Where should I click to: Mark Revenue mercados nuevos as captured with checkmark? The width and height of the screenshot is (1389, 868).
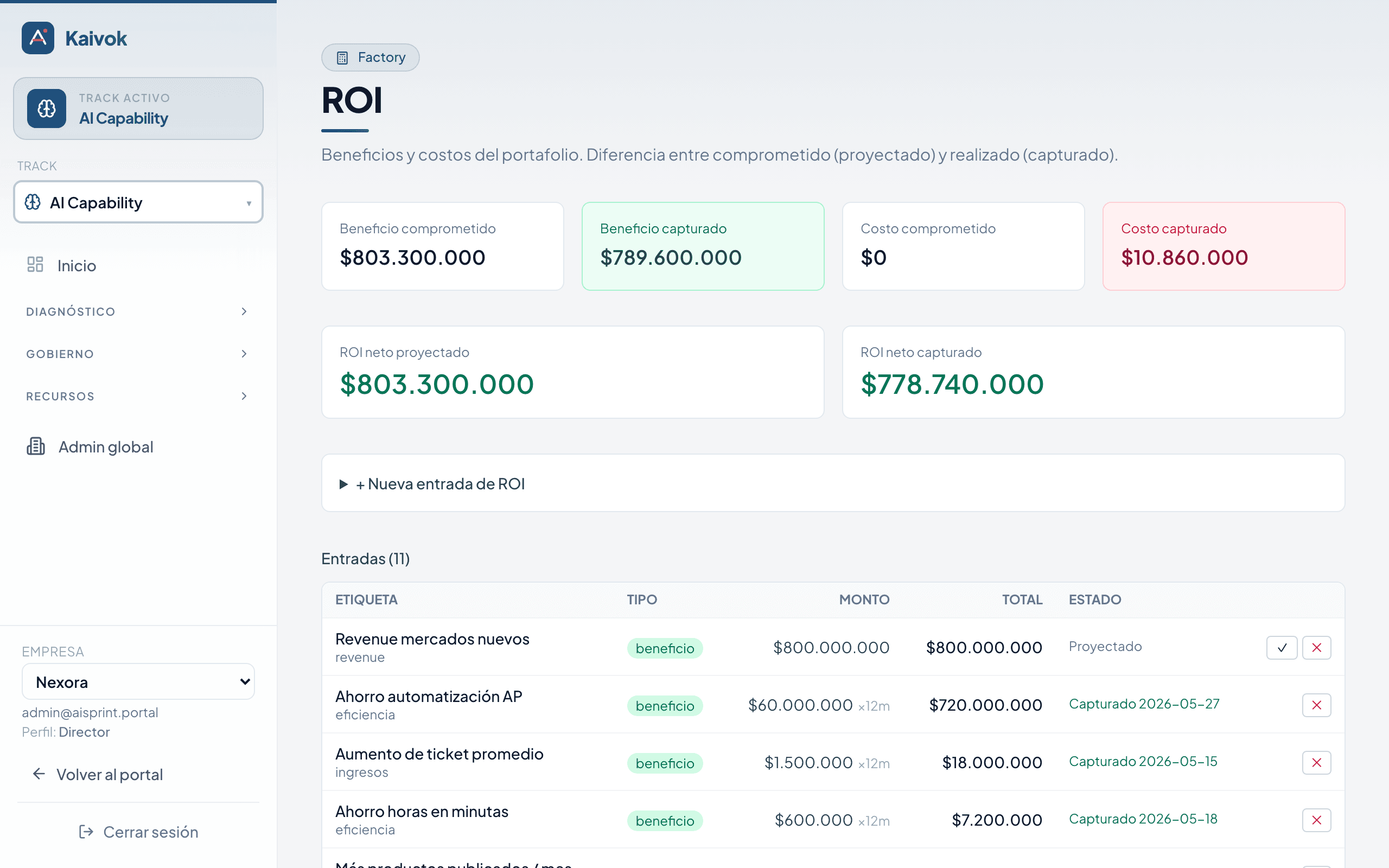tap(1282, 648)
